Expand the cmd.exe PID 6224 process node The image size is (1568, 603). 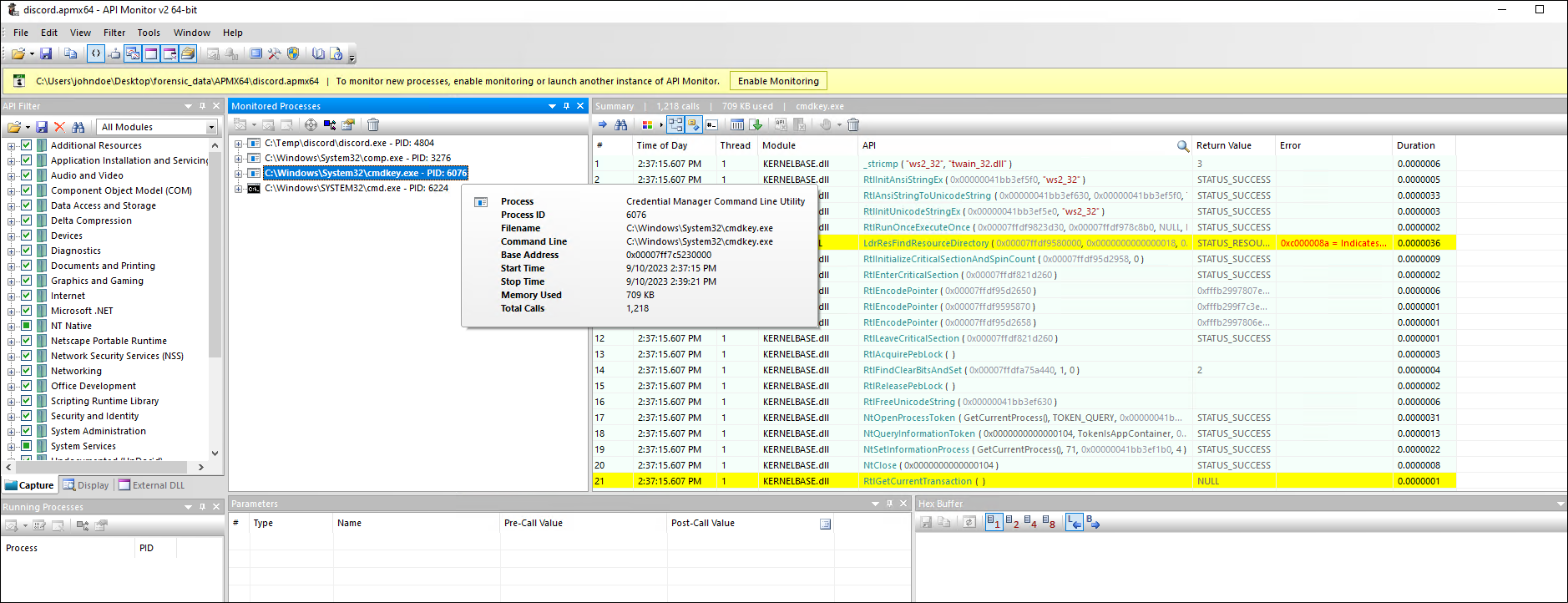click(239, 188)
